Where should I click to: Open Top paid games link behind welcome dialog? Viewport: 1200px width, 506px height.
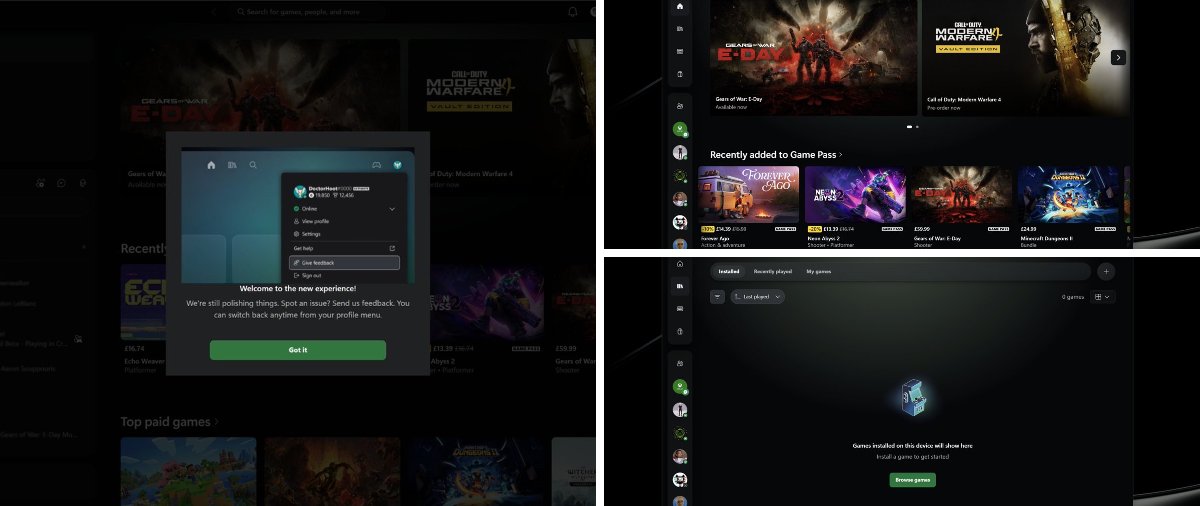tap(170, 422)
